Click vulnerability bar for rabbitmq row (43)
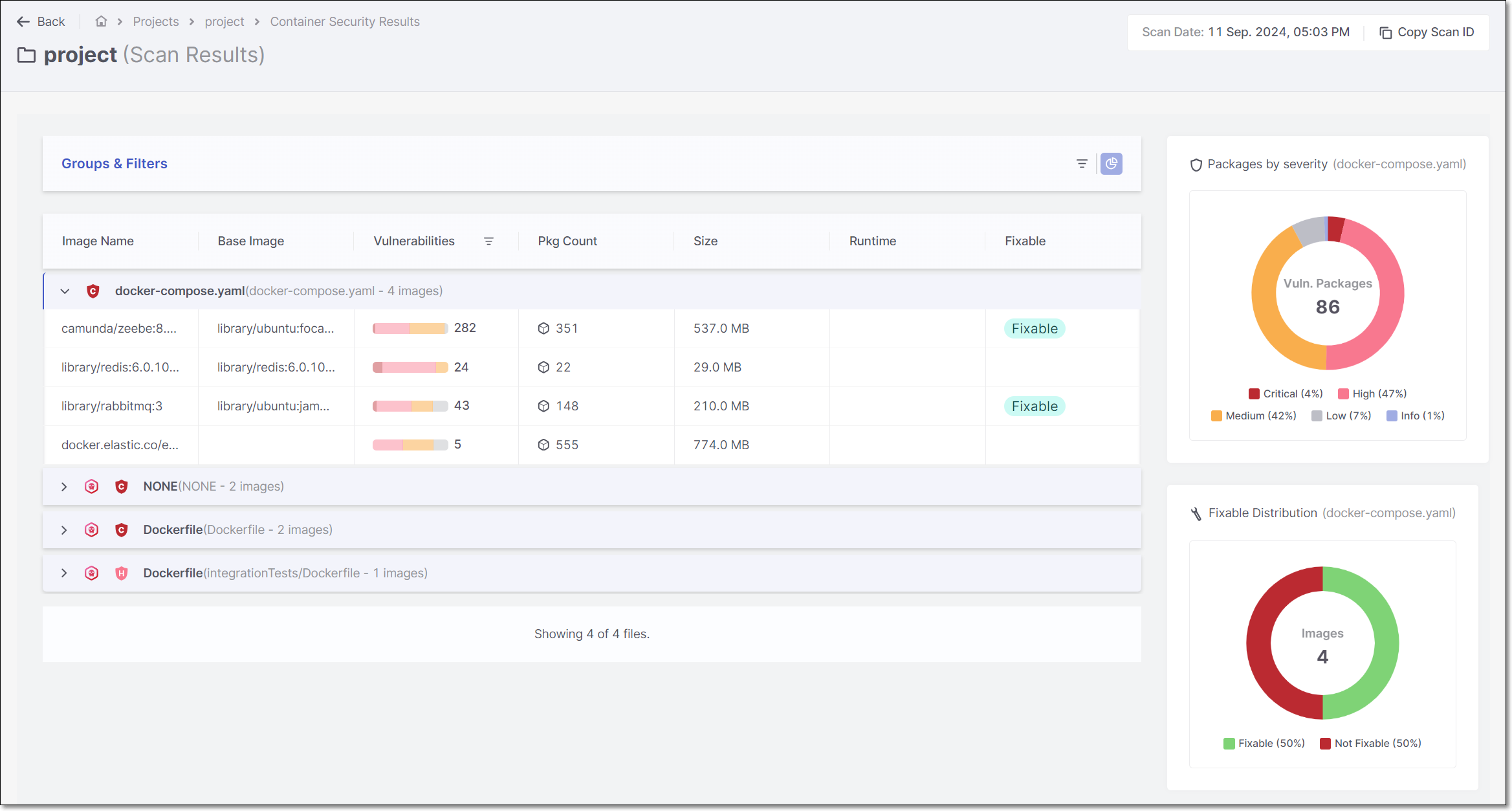 [410, 406]
